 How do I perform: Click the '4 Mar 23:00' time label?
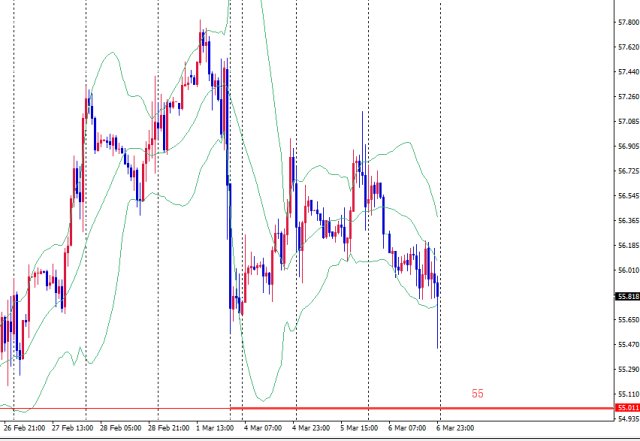311,428
